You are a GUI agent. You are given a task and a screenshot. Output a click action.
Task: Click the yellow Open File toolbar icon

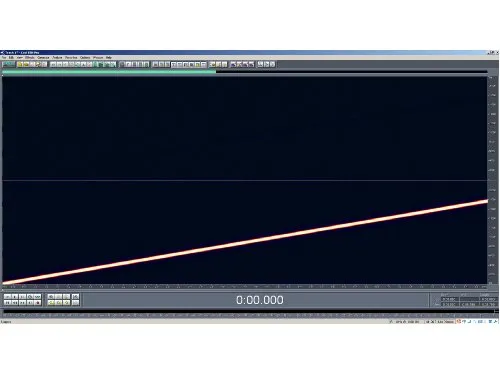coord(20,64)
